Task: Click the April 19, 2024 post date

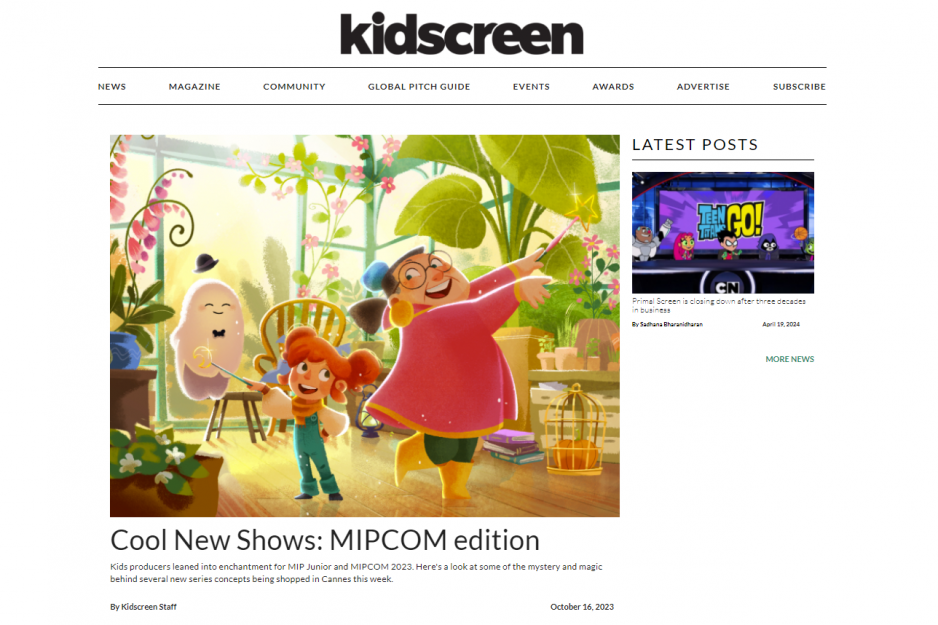Action: [781, 324]
